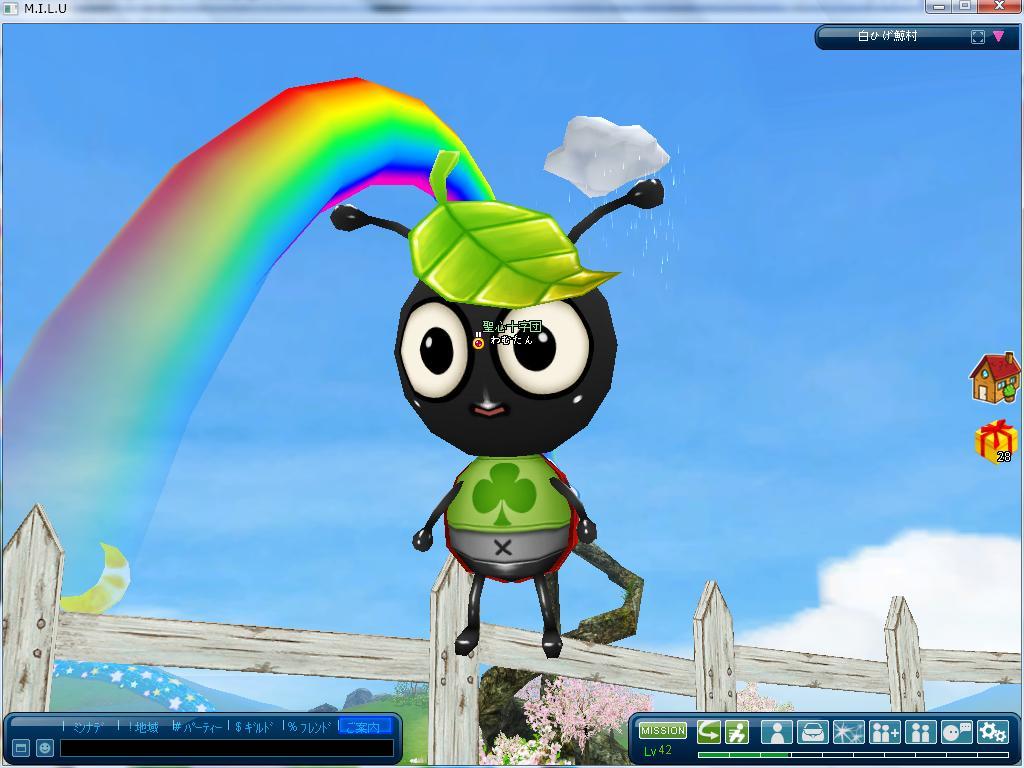Open the gift box with 28

(x=995, y=441)
